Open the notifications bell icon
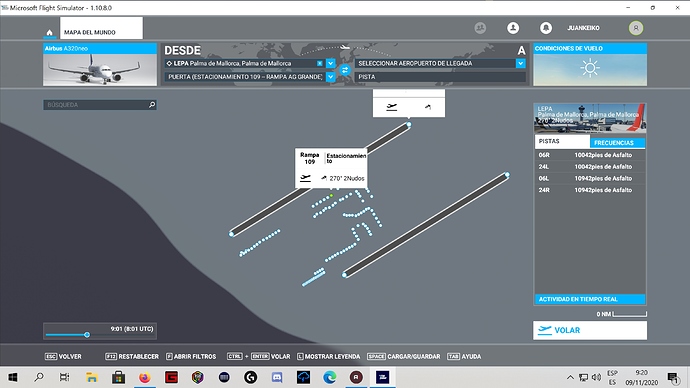The width and height of the screenshot is (690, 388). (x=546, y=28)
